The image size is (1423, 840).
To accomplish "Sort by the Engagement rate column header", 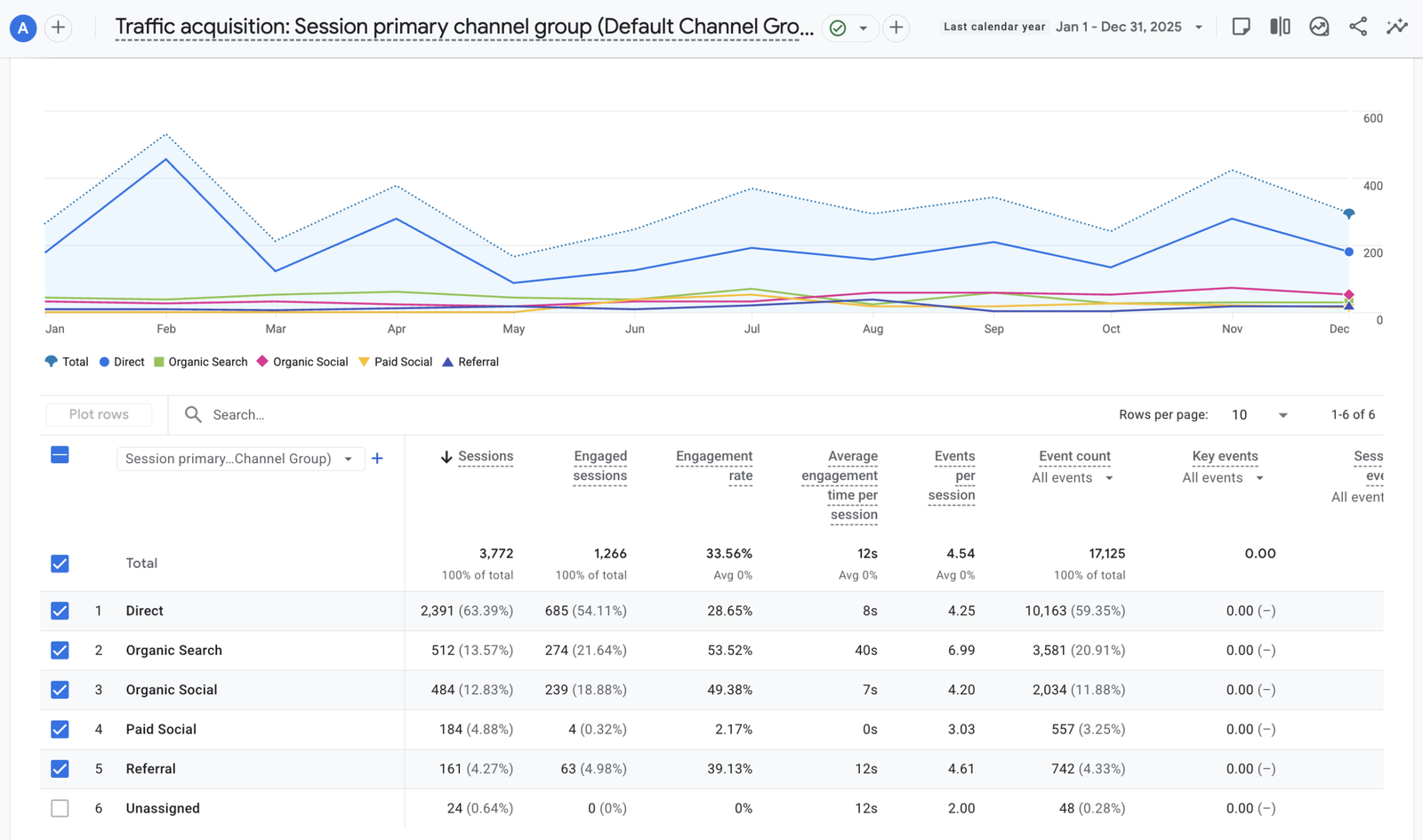I will coord(714,466).
